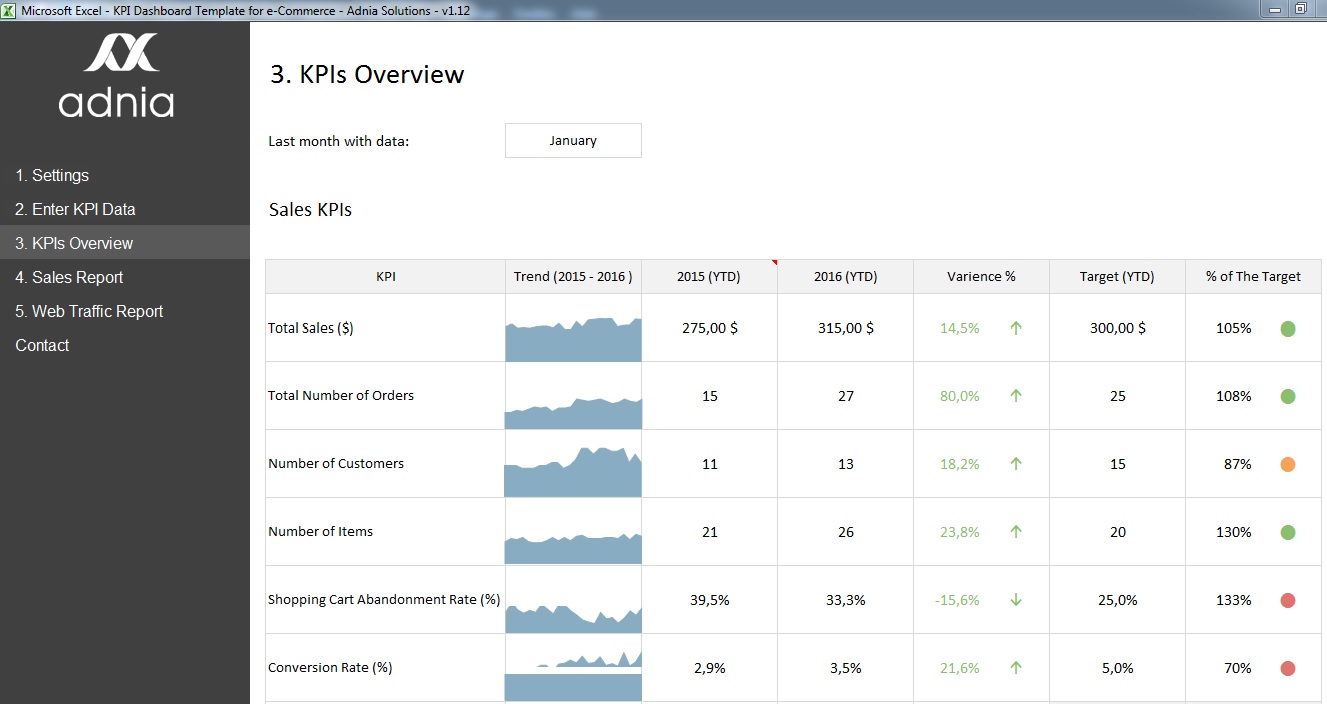
Task: Click the Shopping Cart Abandonment Rate sparkline
Action: click(x=573, y=618)
